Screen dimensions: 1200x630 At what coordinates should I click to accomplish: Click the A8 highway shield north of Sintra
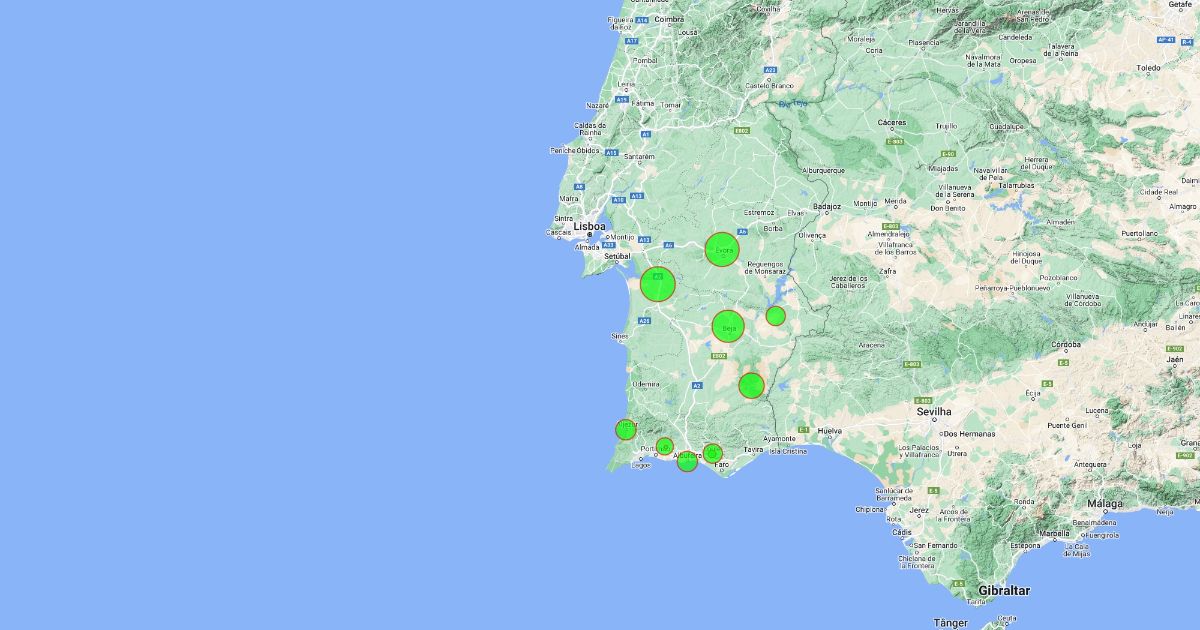pos(579,187)
